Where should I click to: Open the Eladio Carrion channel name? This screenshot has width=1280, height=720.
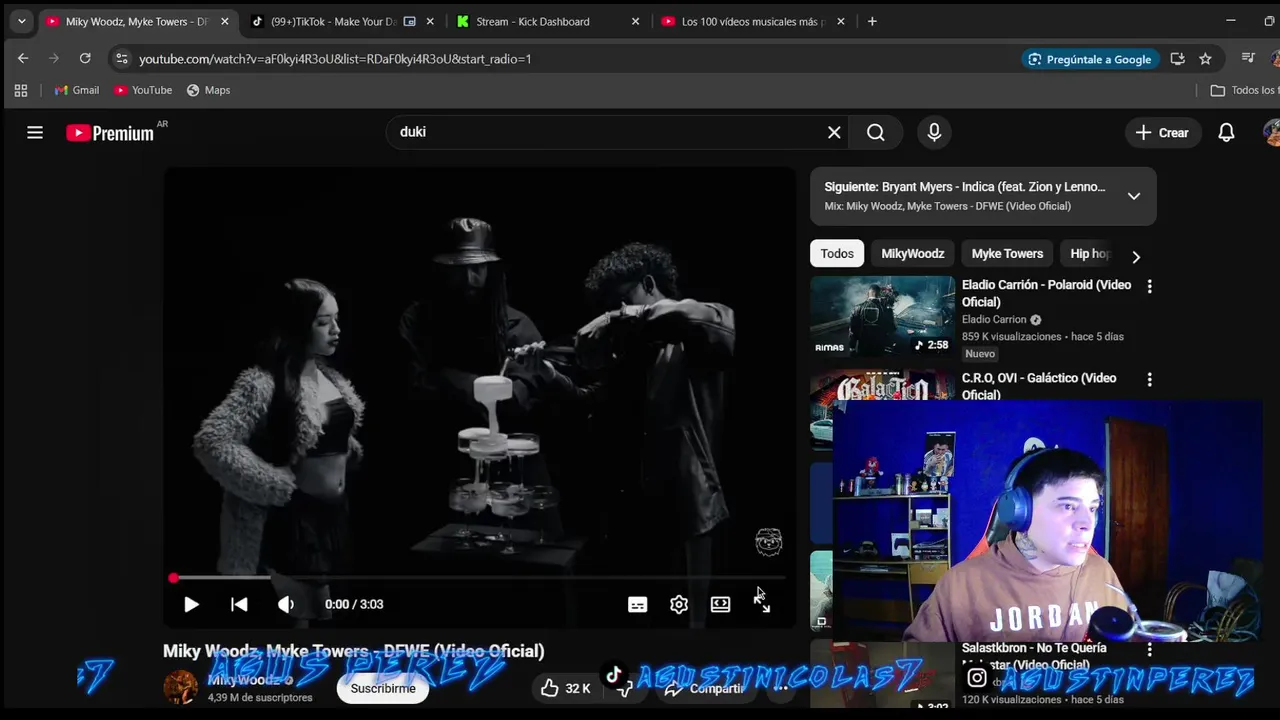tap(994, 320)
